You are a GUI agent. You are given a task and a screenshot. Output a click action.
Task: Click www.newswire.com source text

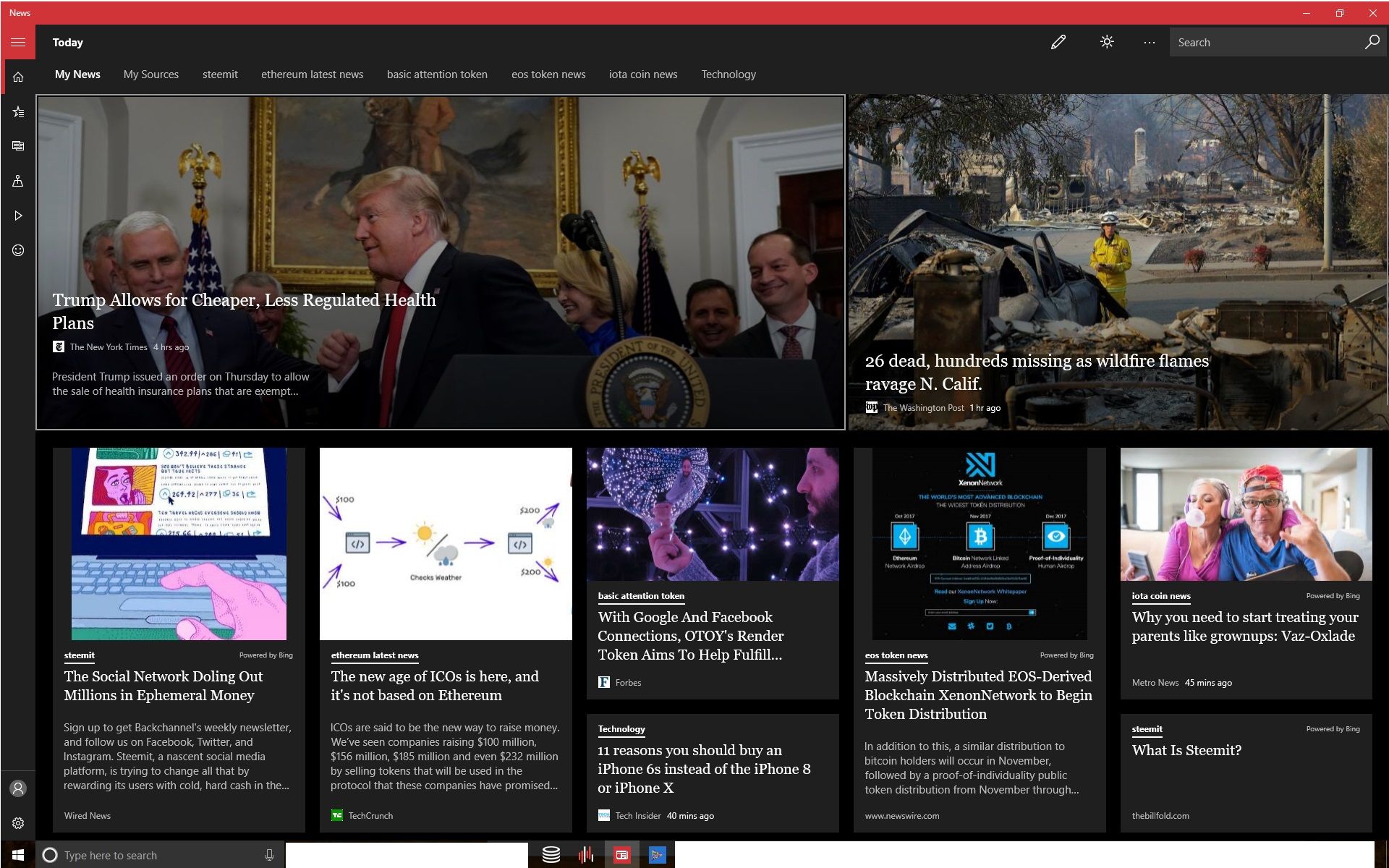pos(902,815)
